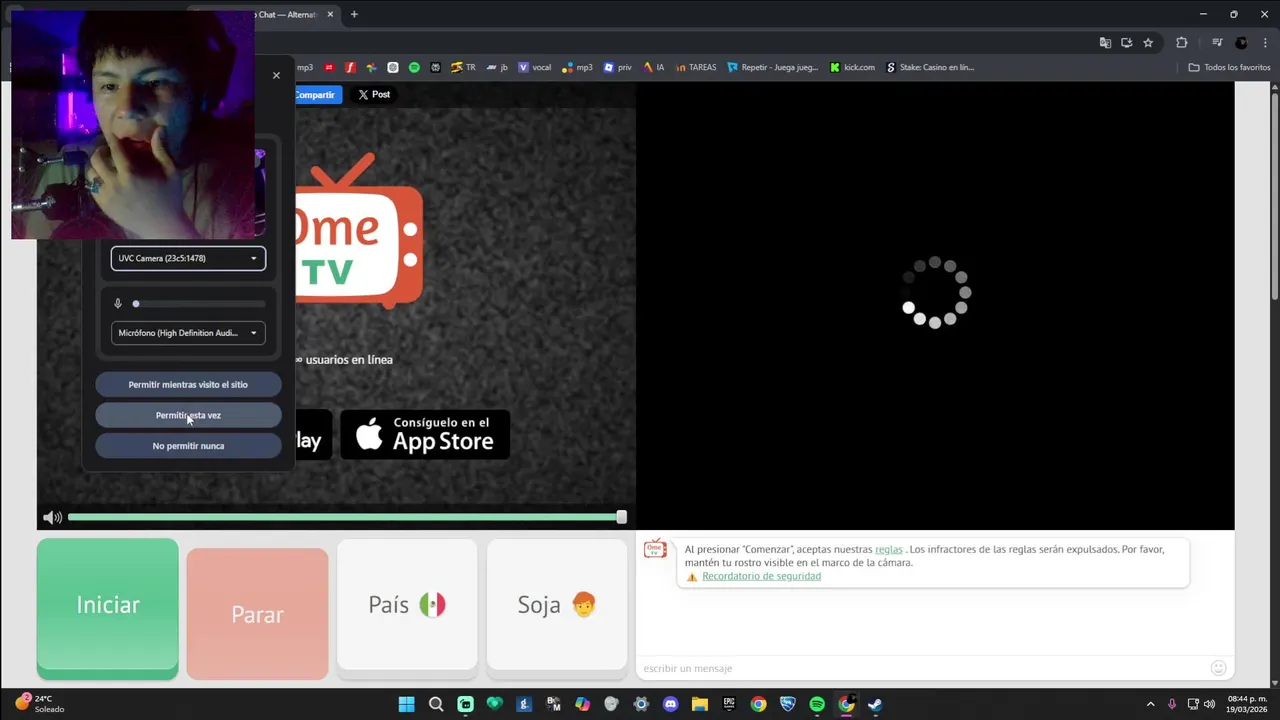Choose Permitir mientras visito el sitio
Image resolution: width=1280 pixels, height=720 pixels.
188,384
